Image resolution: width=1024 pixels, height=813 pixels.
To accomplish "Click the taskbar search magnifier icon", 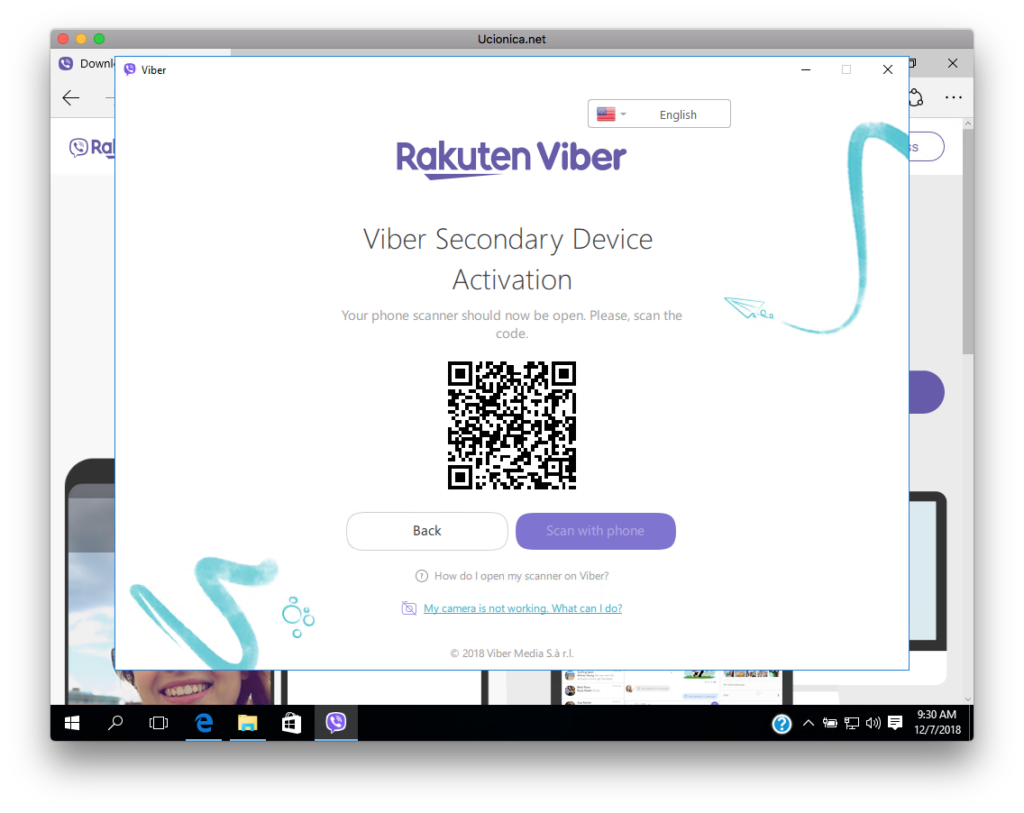I will point(115,723).
